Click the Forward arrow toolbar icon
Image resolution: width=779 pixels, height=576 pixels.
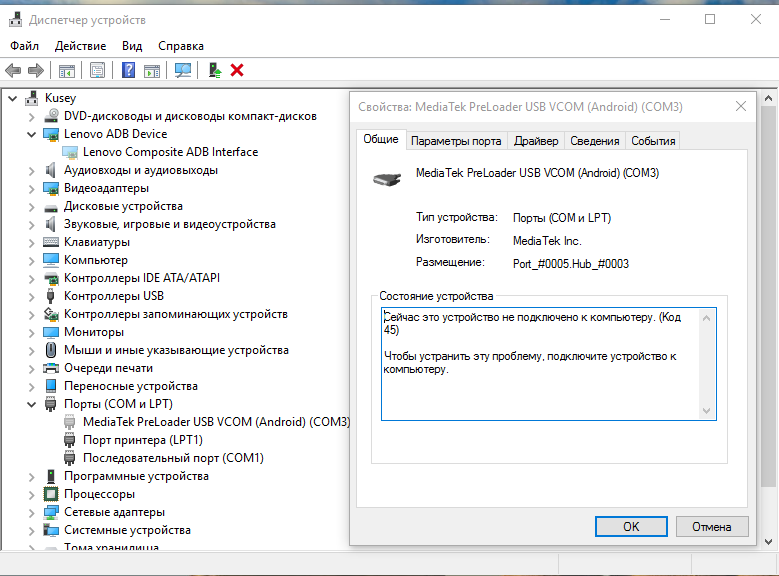(x=36, y=71)
